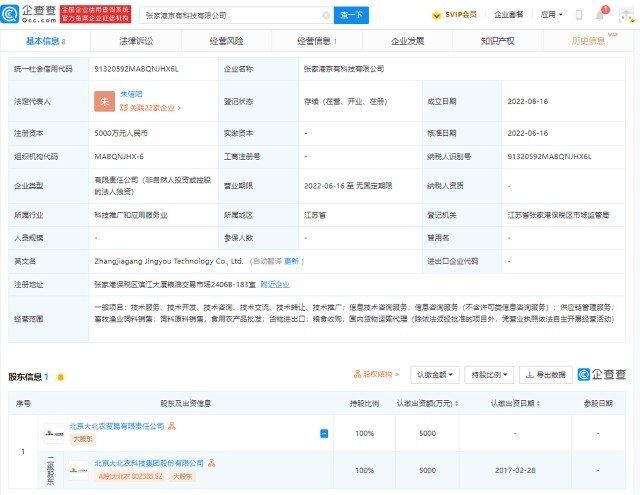Screen dimensions: 640x495
Task: Switch to the 企业发展 tab
Action: point(407,41)
